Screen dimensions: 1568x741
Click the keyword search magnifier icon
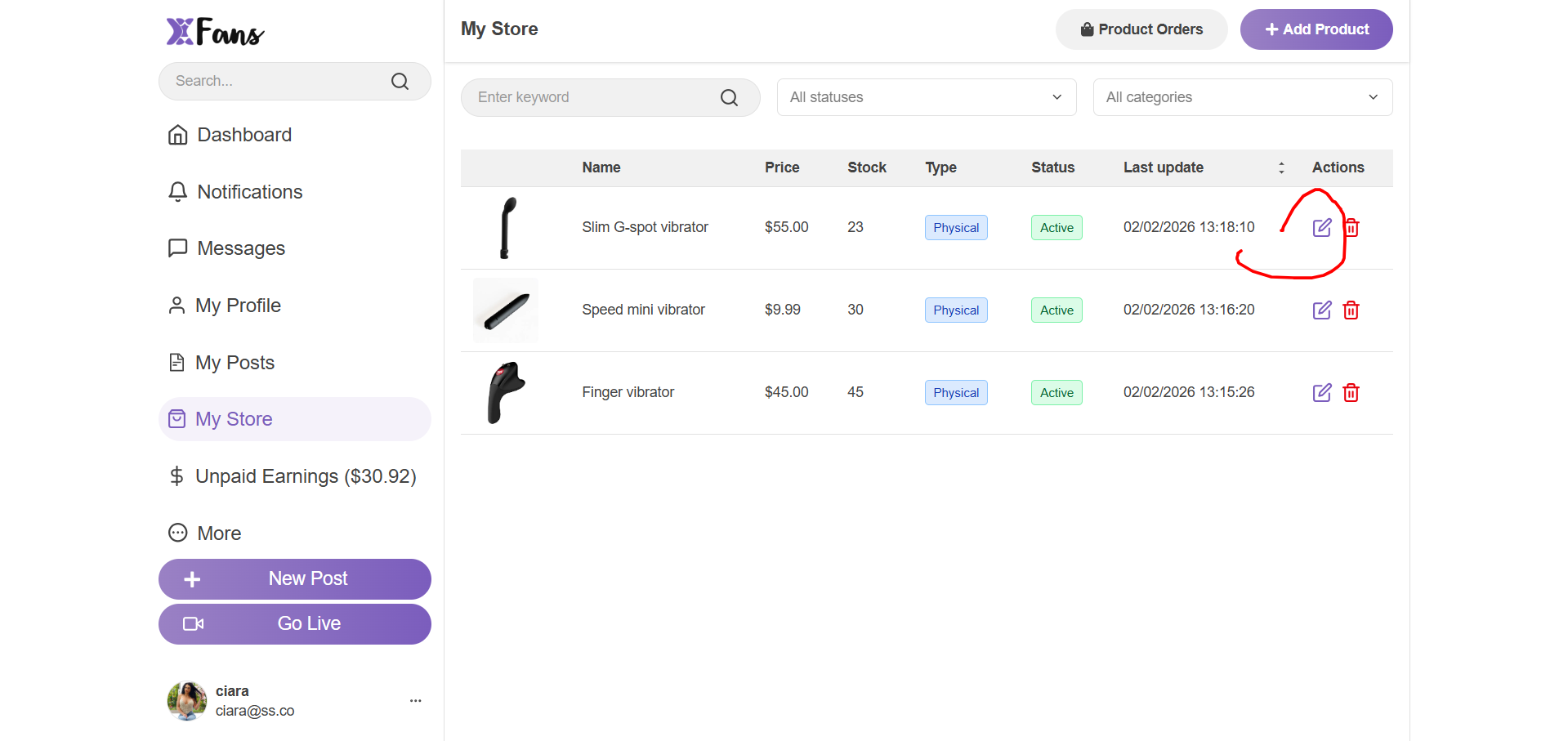click(x=729, y=98)
